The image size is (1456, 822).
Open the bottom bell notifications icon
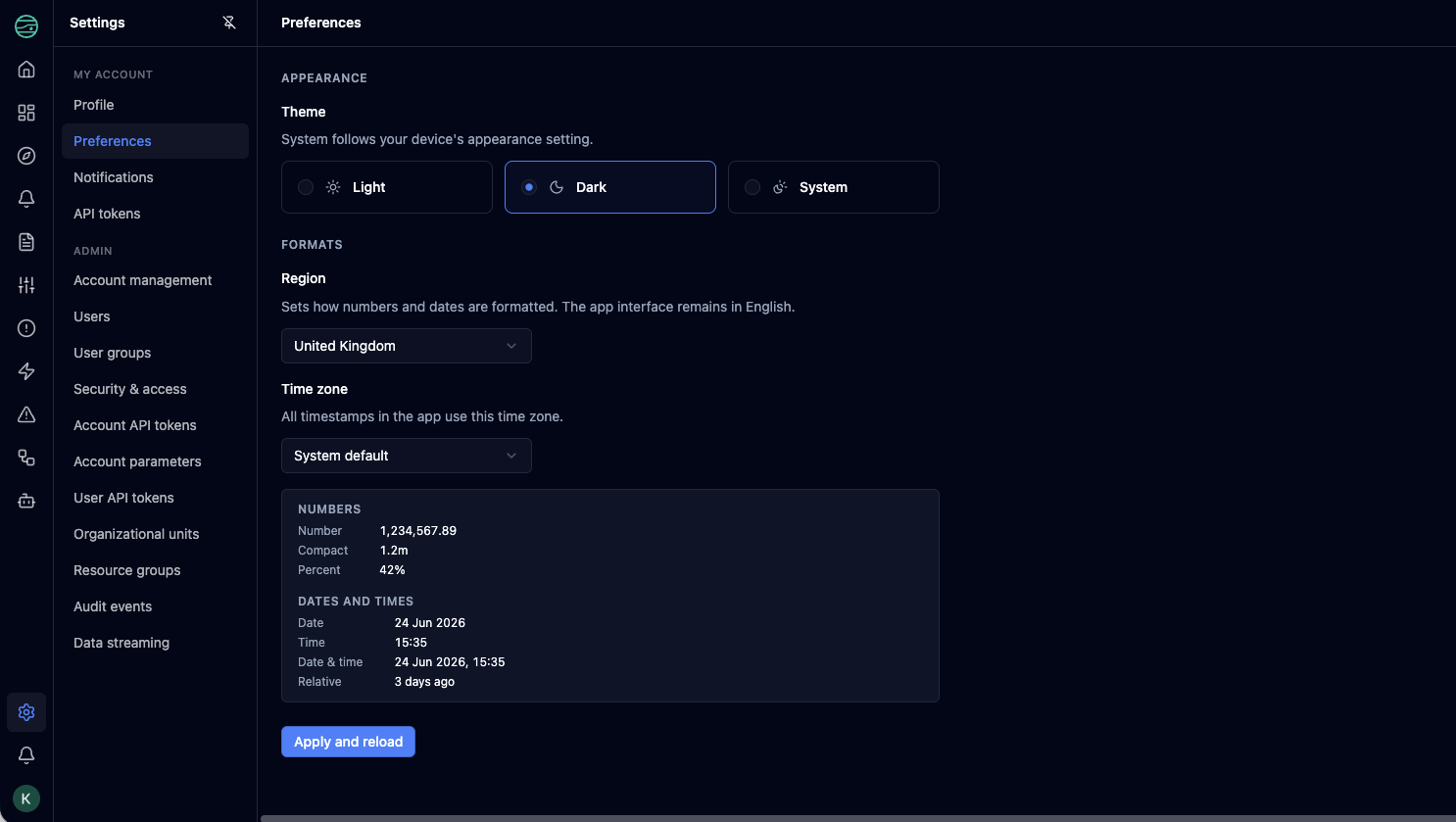pos(26,755)
